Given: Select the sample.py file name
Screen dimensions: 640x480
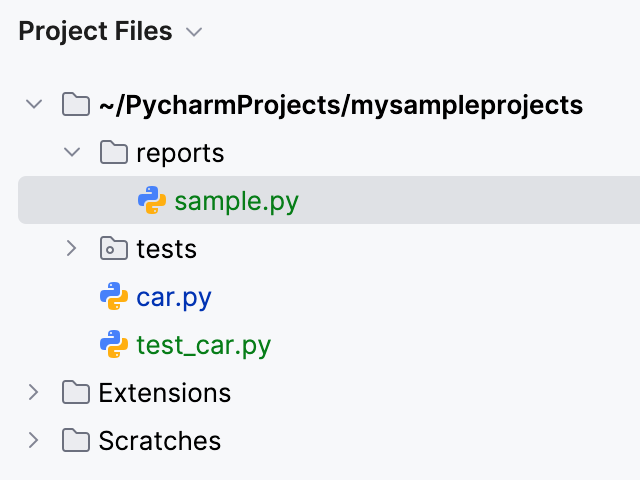Looking at the screenshot, I should click(236, 201).
